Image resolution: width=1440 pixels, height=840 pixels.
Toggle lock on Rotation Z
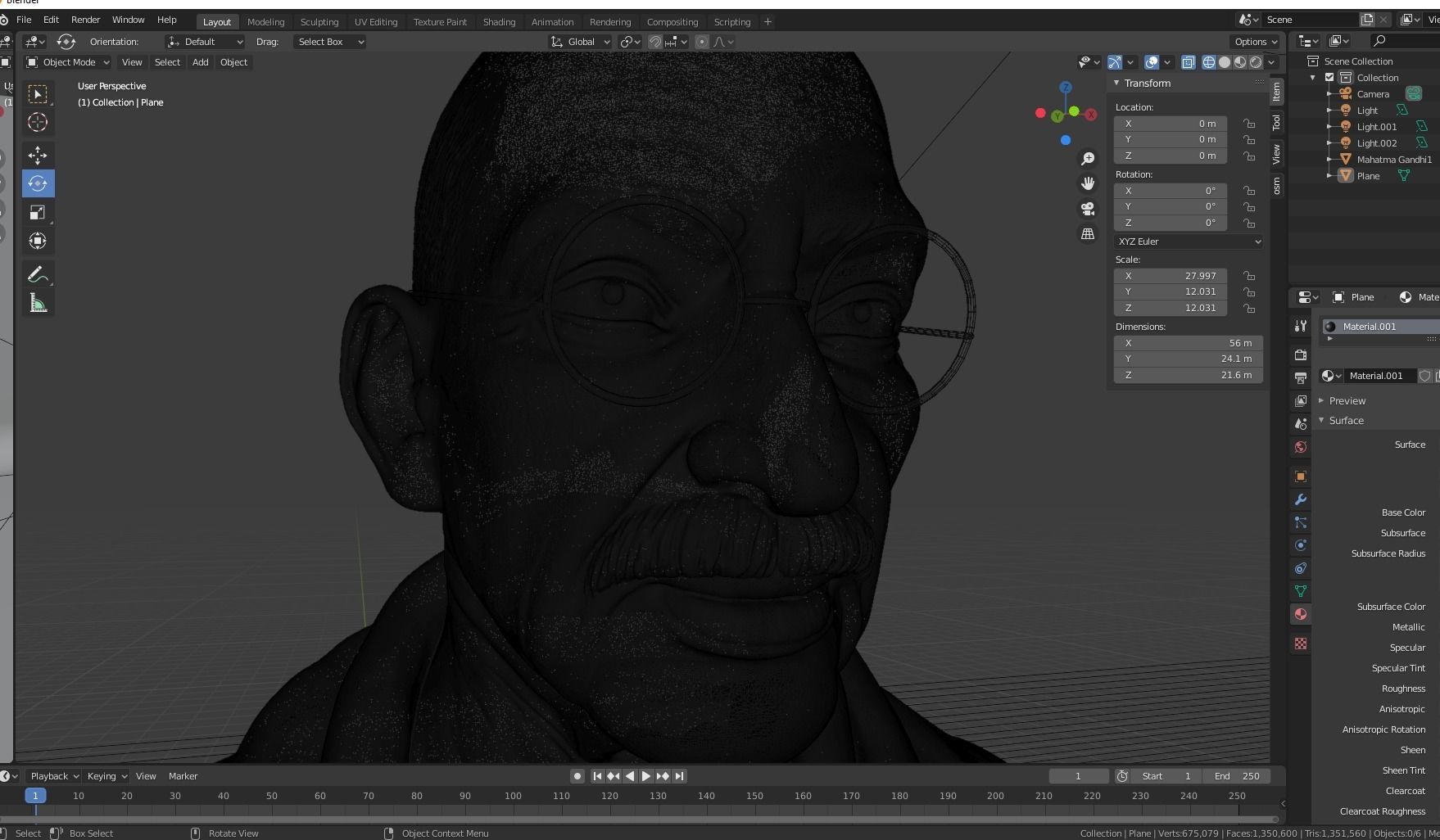tap(1249, 223)
